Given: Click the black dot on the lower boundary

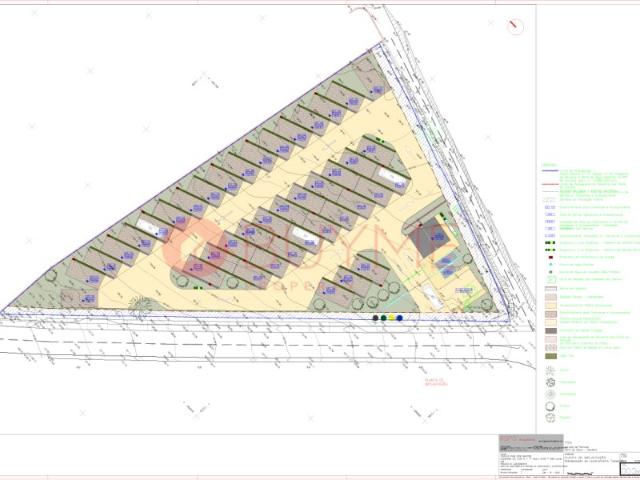Looking at the screenshot, I should coord(376,318).
